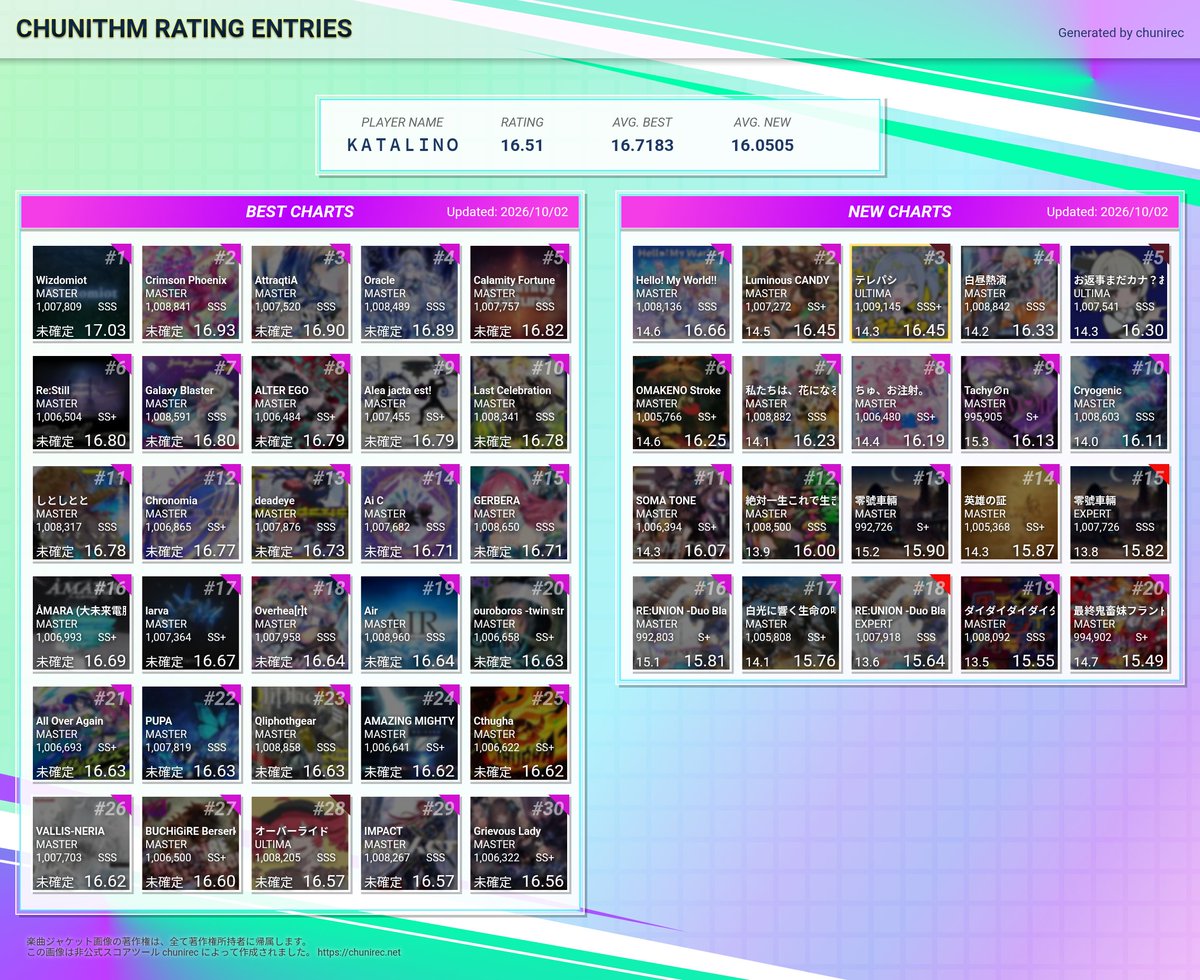Image resolution: width=1200 pixels, height=980 pixels.
Task: Open the Oracle chart card
Action: pos(410,293)
